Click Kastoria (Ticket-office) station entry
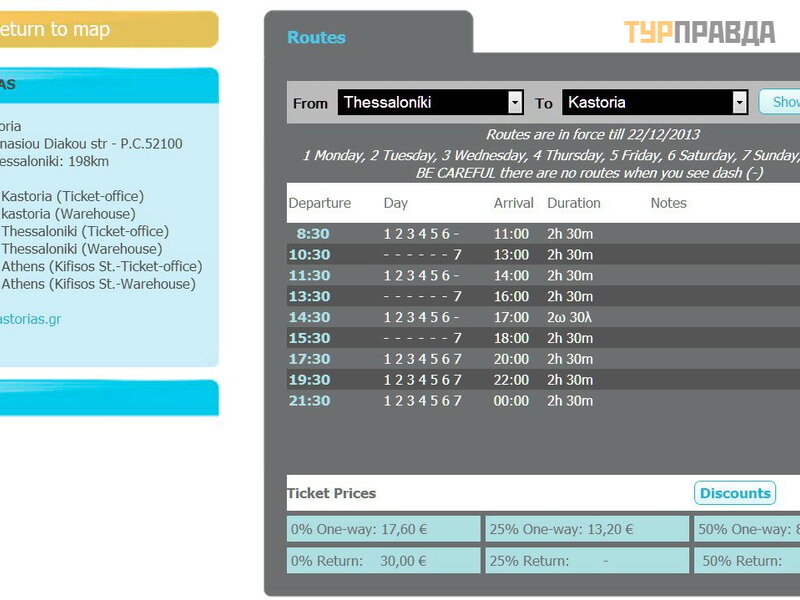This screenshot has width=800, height=600. click(x=72, y=196)
